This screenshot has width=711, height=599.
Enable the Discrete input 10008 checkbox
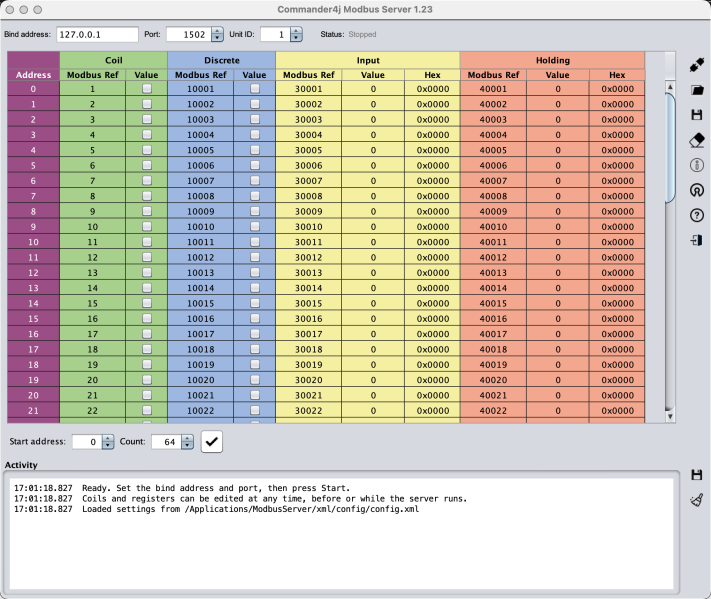pyautogui.click(x=255, y=196)
